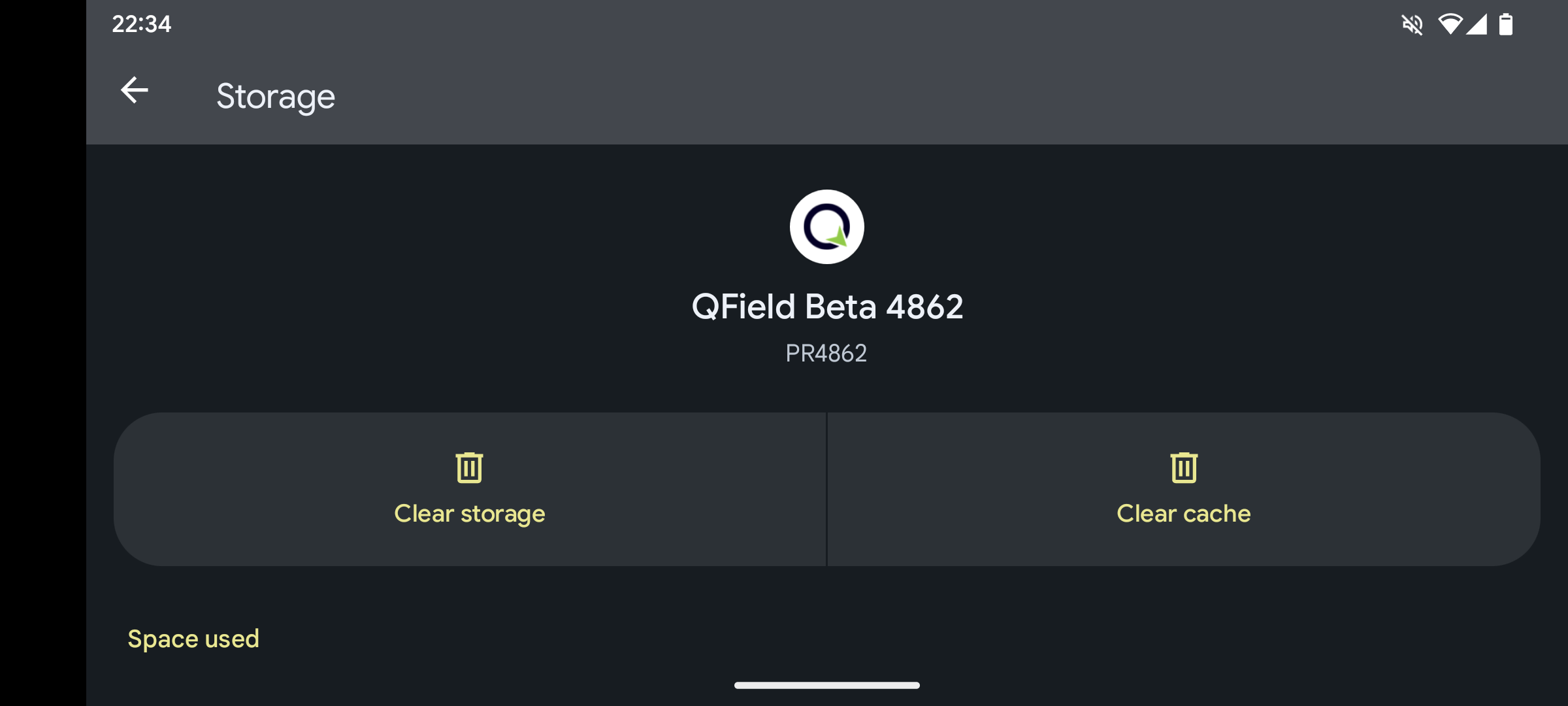Tap the battery icon in status bar
The height and width of the screenshot is (706, 1568).
(1506, 24)
